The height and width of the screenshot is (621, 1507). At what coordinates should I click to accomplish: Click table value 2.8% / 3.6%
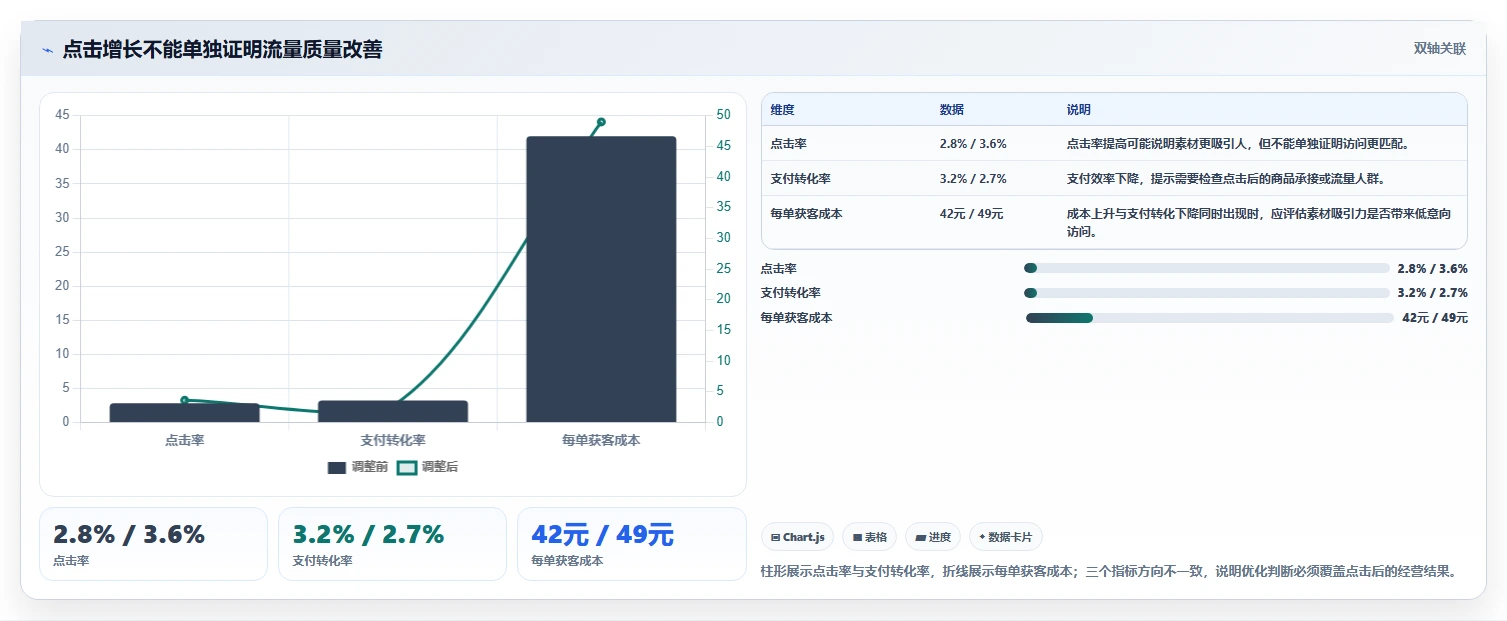click(x=973, y=143)
